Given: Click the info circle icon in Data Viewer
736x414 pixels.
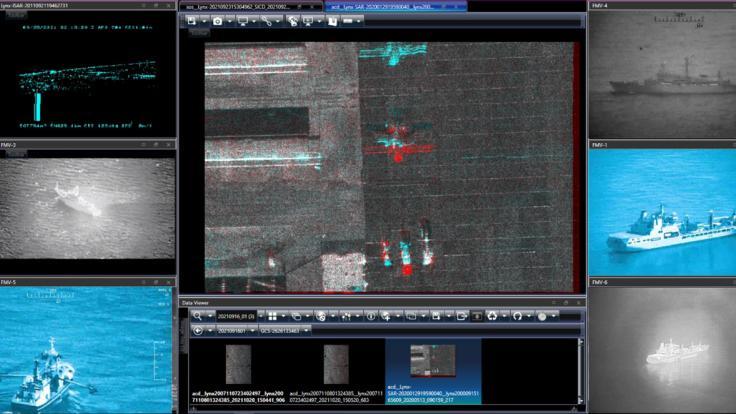Looking at the screenshot, I should (x=371, y=316).
